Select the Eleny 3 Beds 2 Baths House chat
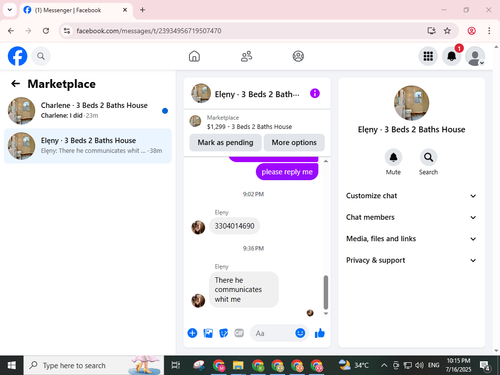500x375 pixels. (88, 146)
